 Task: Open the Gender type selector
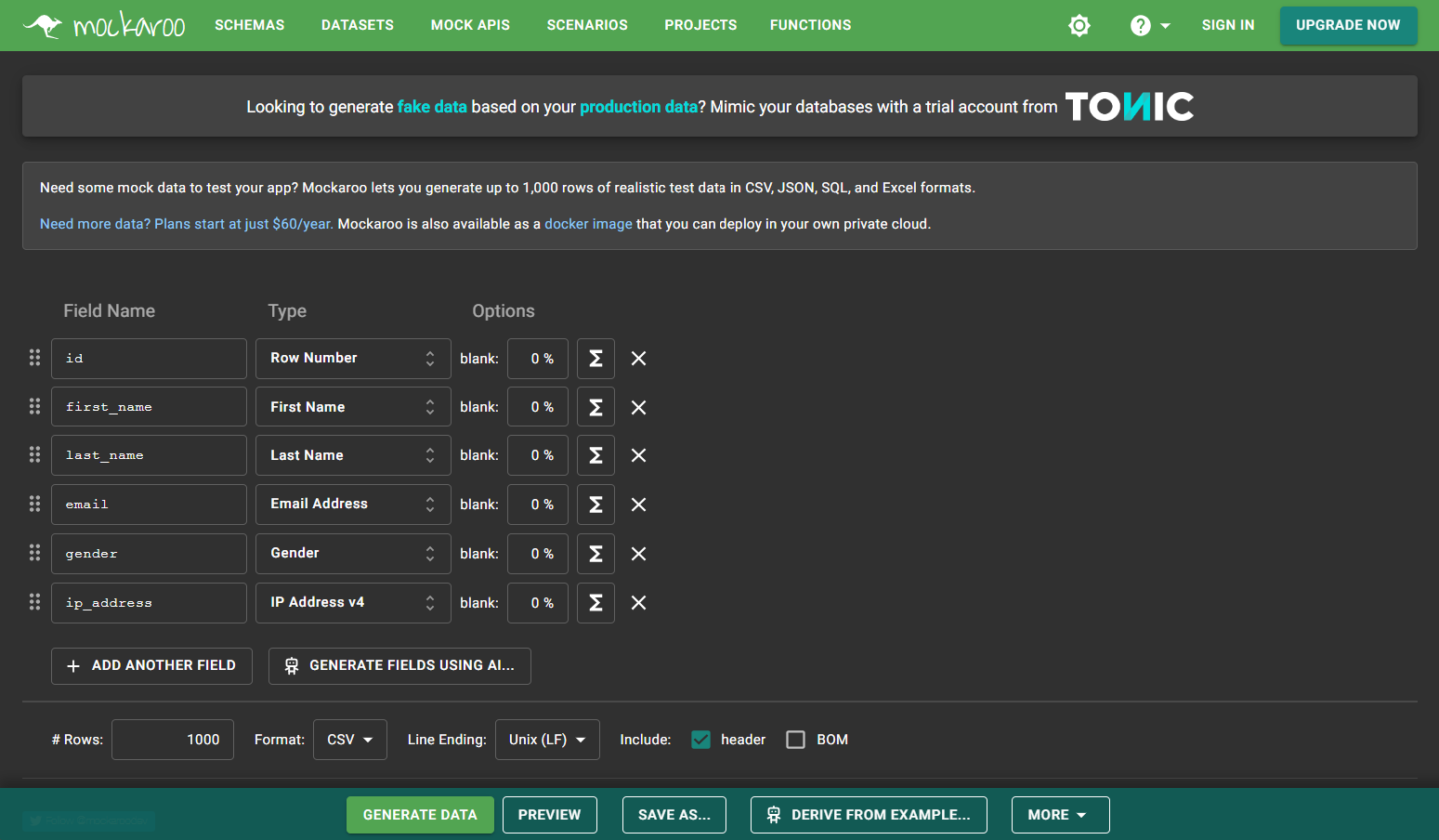tap(353, 553)
